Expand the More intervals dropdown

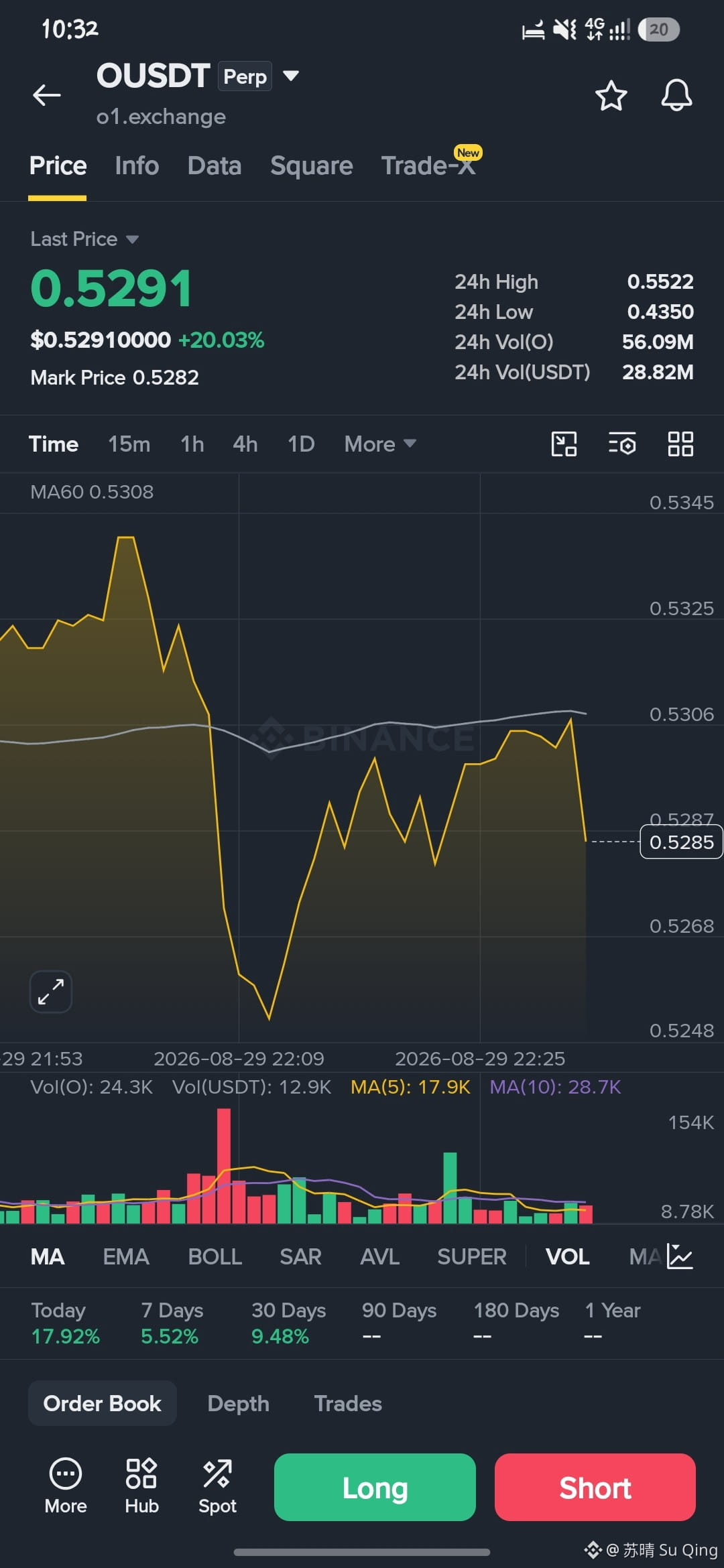[x=380, y=444]
